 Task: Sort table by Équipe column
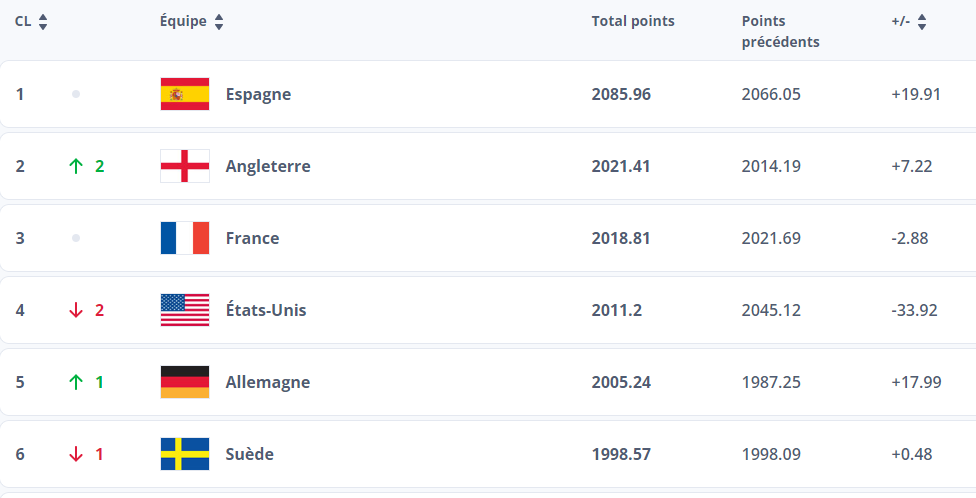click(219, 22)
